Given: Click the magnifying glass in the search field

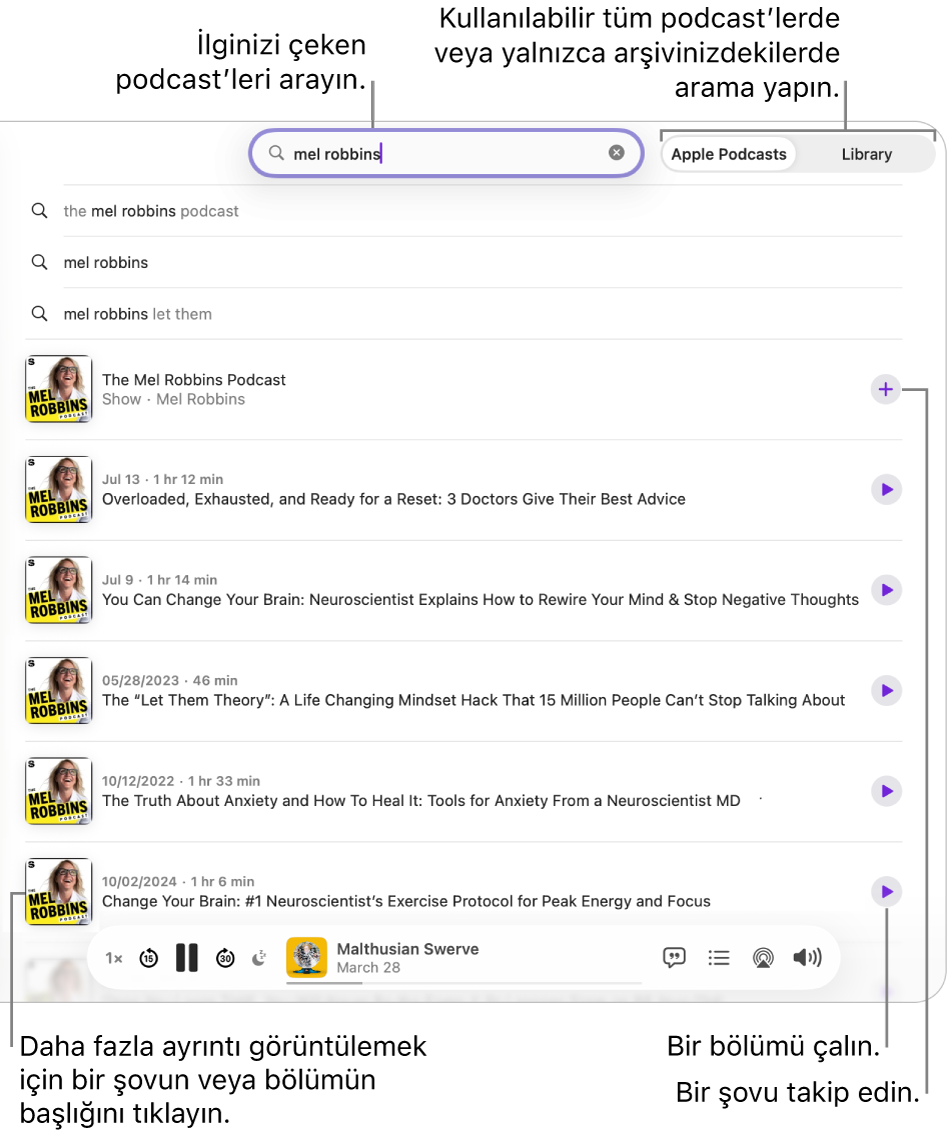Looking at the screenshot, I should (x=276, y=153).
